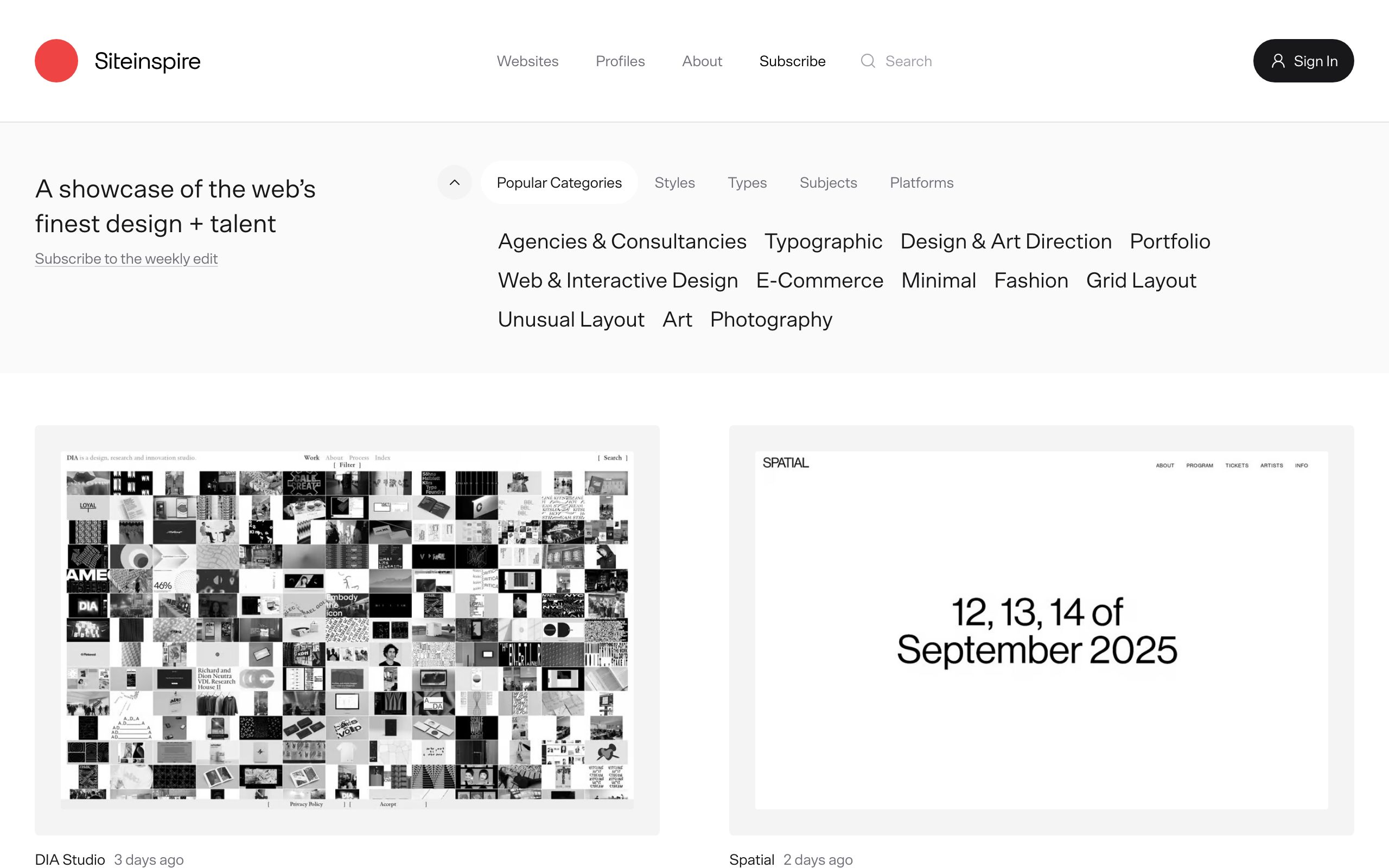
Task: Open the Profiles nav item
Action: pos(620,61)
